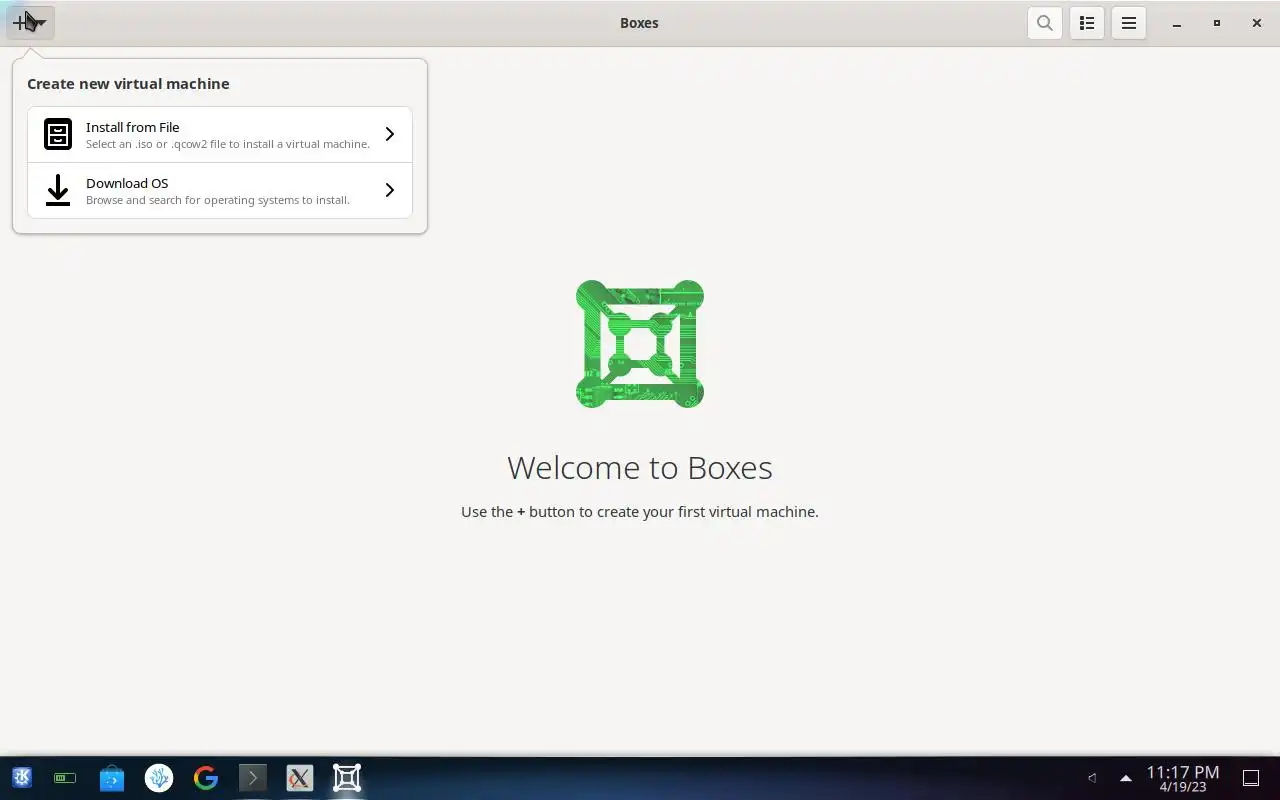This screenshot has width=1280, height=800.
Task: Click the volume tray icon
Action: [1092, 778]
